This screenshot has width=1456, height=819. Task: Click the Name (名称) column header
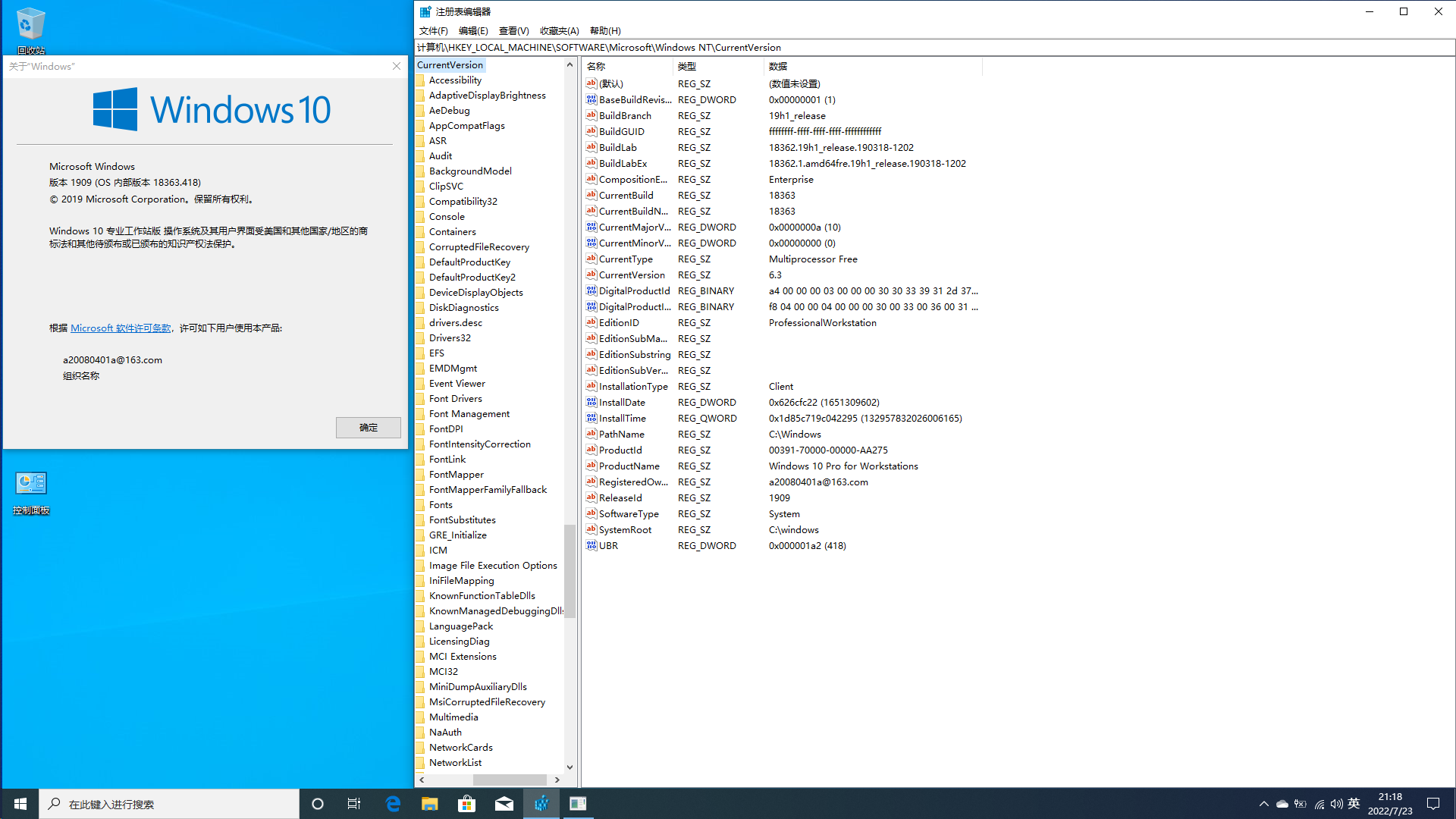tap(628, 66)
